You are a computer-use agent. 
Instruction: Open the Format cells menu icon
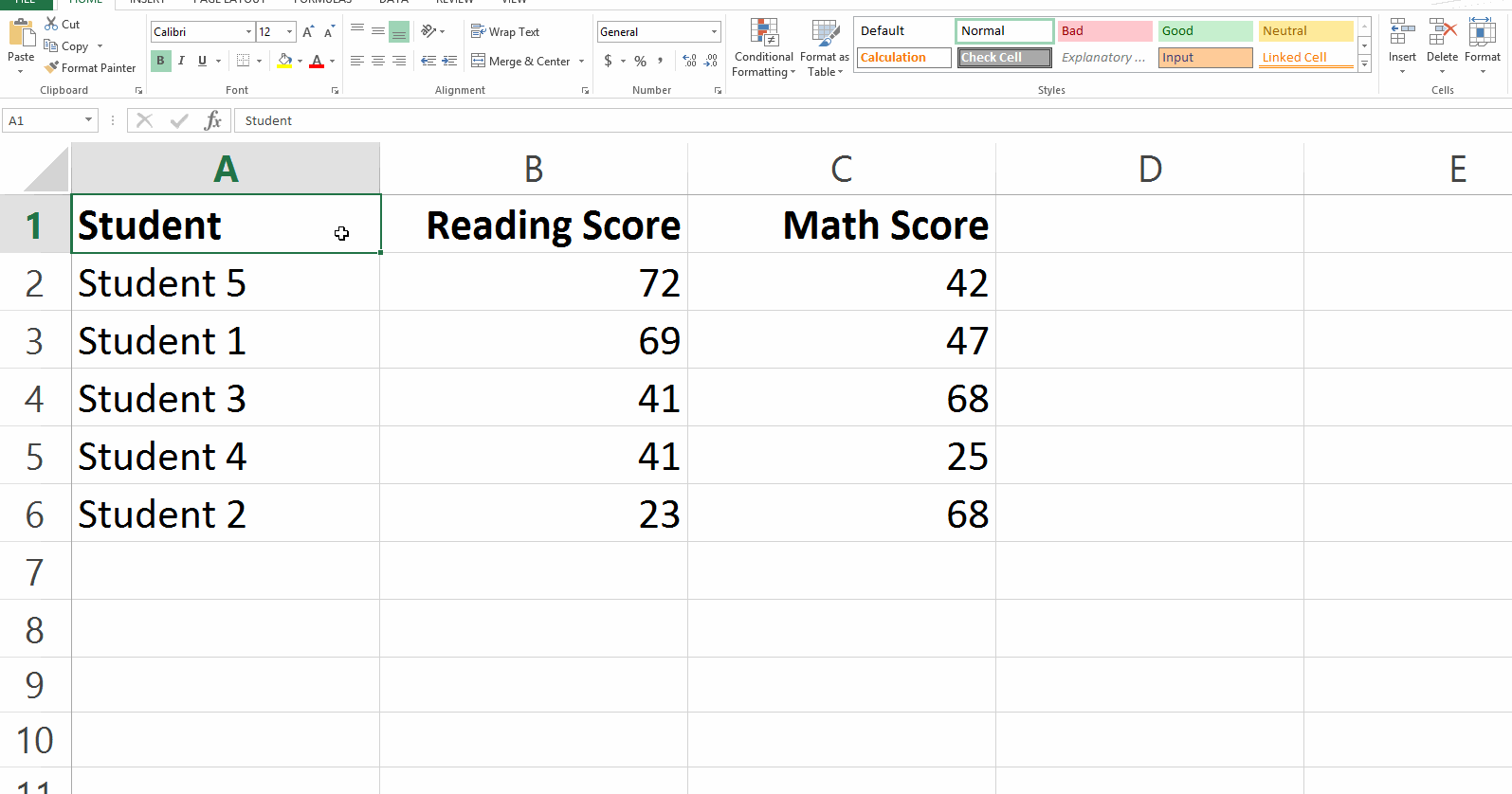click(x=1482, y=33)
